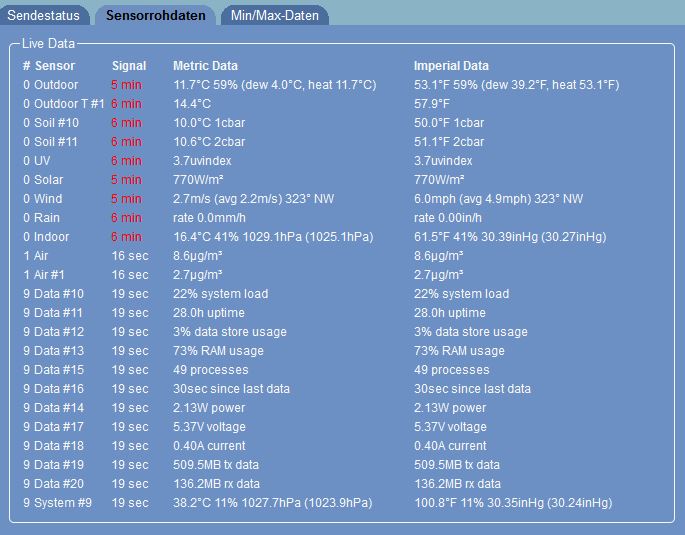The width and height of the screenshot is (685, 535).
Task: Click metric wind value '2.7m/s (avg 2.2m/s) 323° NW'
Action: 253,199
